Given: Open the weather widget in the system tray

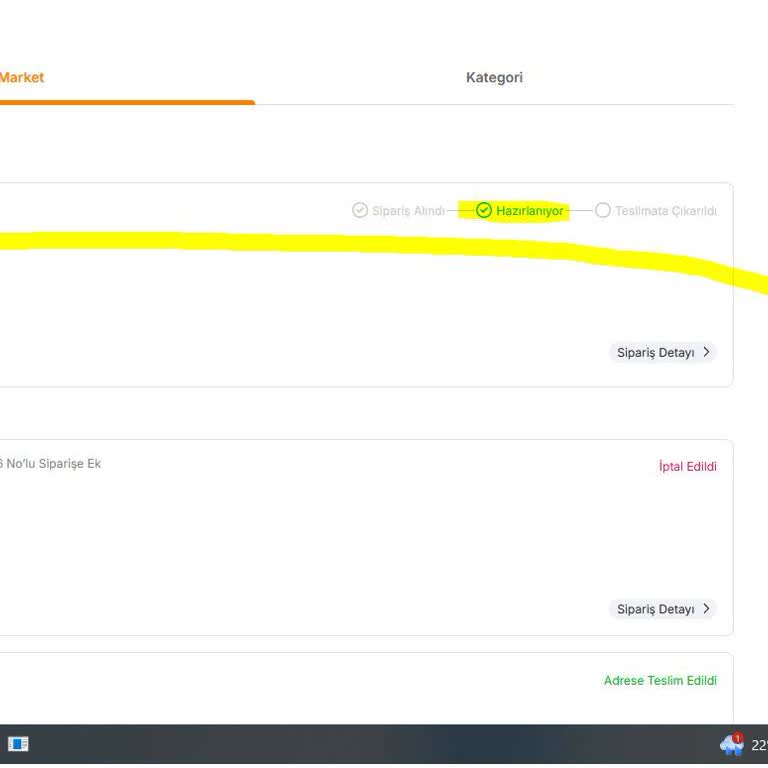Looking at the screenshot, I should 731,744.
